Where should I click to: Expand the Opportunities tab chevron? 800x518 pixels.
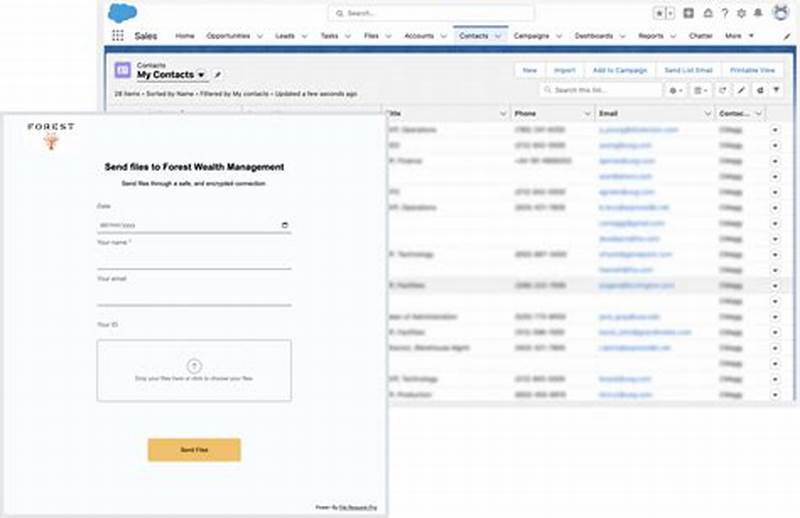260,36
